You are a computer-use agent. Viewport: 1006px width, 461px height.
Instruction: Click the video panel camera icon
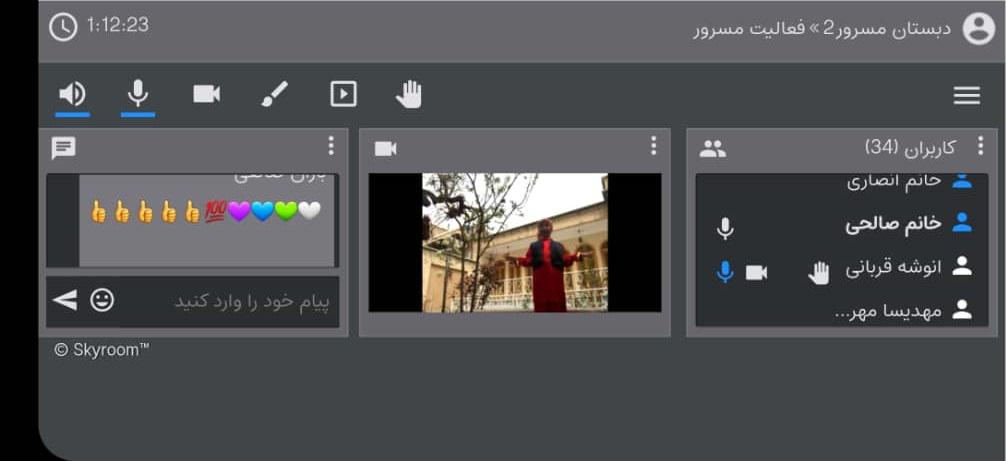click(x=386, y=149)
